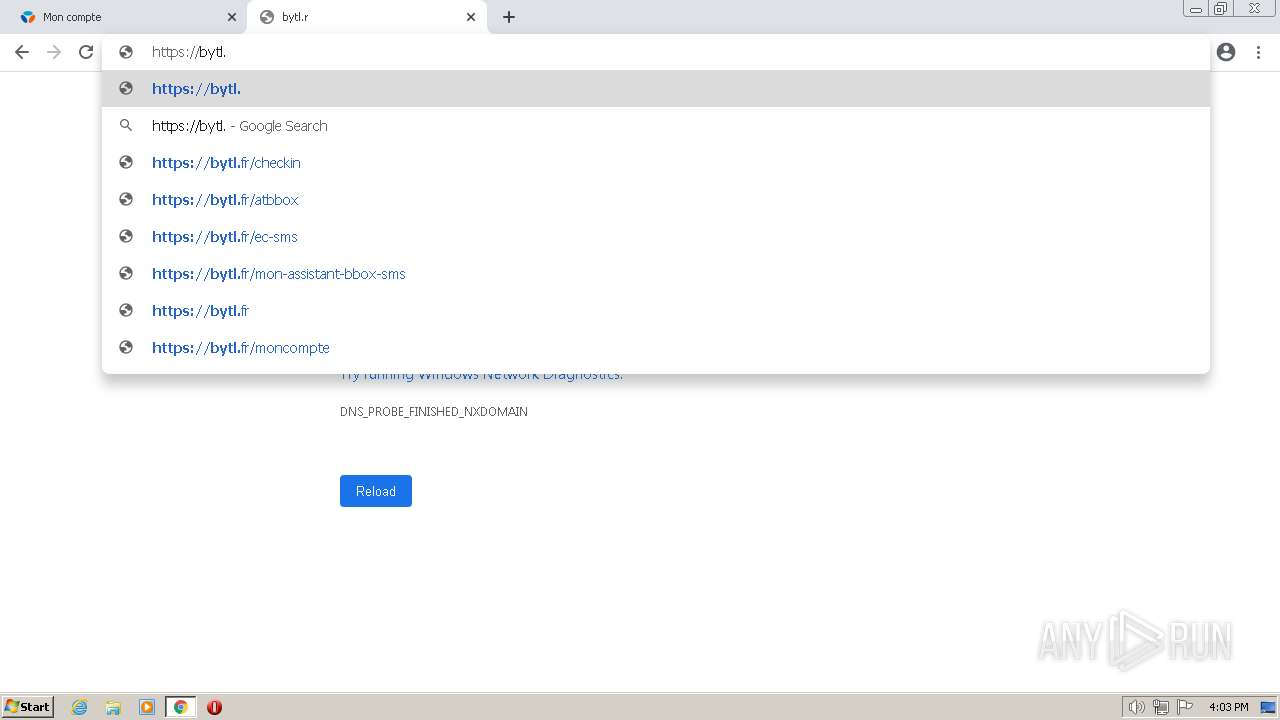1280x720 pixels.
Task: Click the globe icon beside the checkin suggestion
Action: pyautogui.click(x=126, y=162)
